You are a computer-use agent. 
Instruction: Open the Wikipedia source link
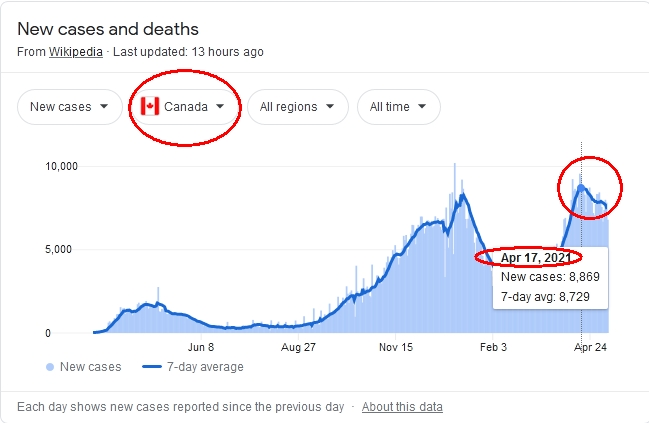click(x=76, y=52)
